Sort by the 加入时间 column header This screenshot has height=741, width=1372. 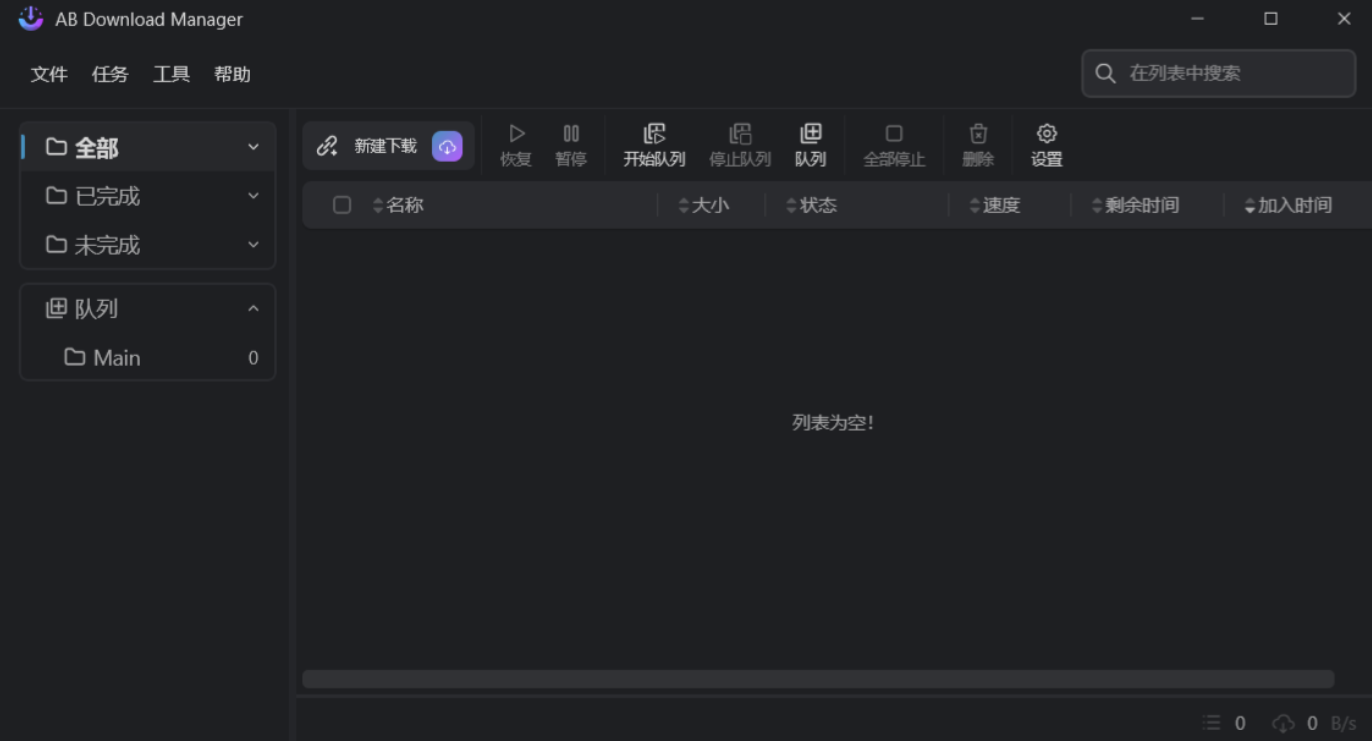pos(1288,205)
